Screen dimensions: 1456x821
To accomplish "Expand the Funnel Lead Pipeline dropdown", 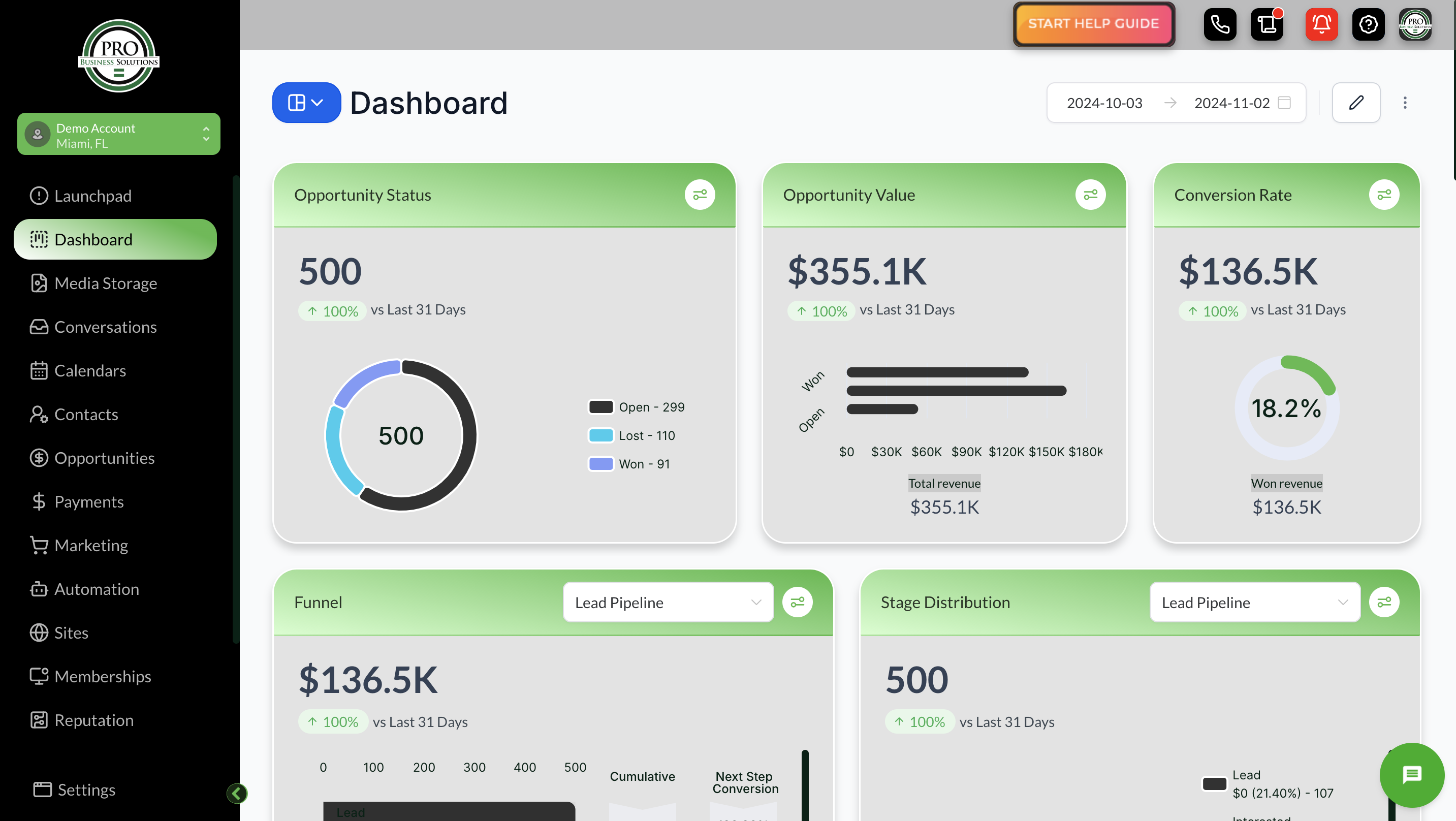I will (668, 603).
